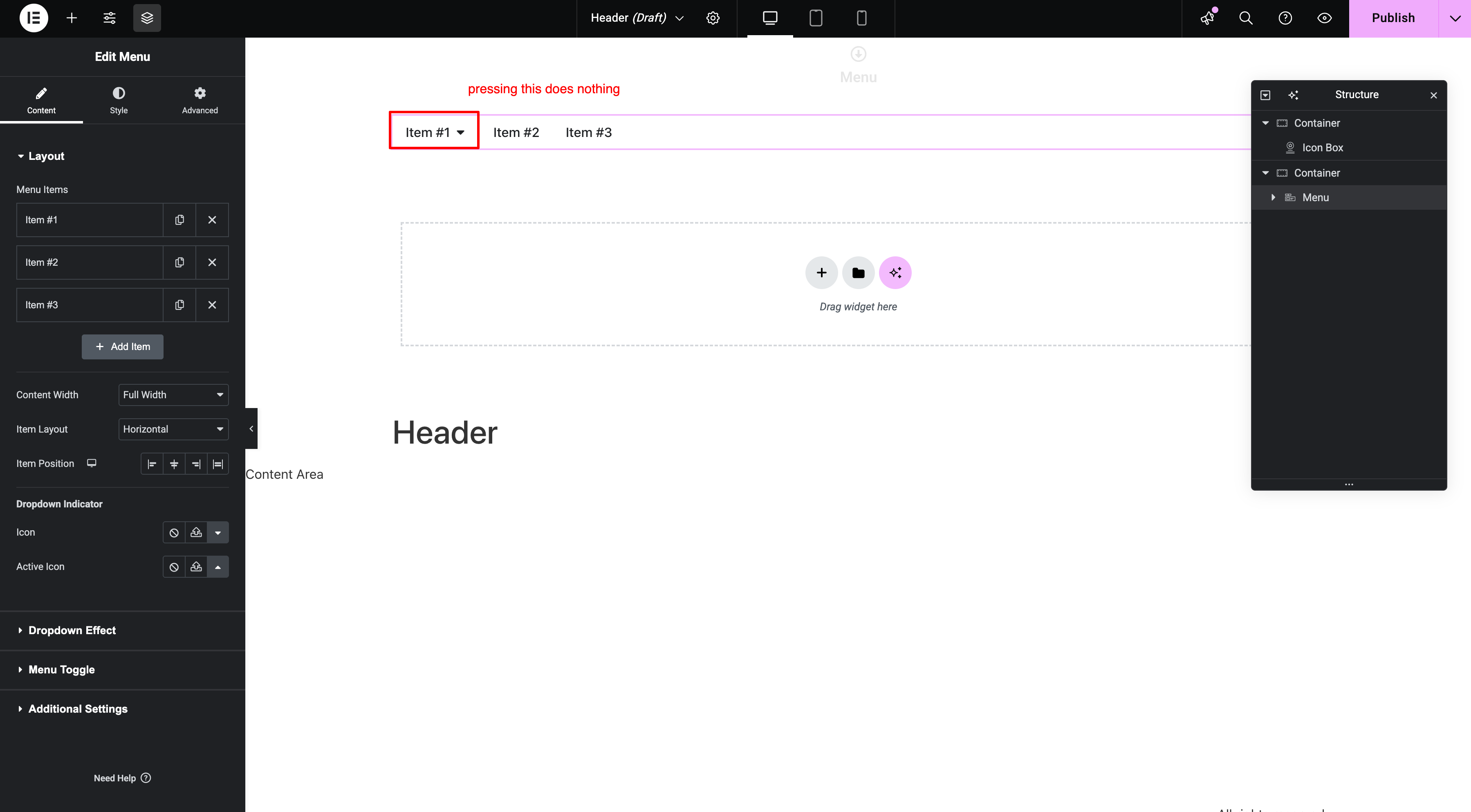The image size is (1471, 812).
Task: Open the help question mark icon
Action: (x=1285, y=18)
